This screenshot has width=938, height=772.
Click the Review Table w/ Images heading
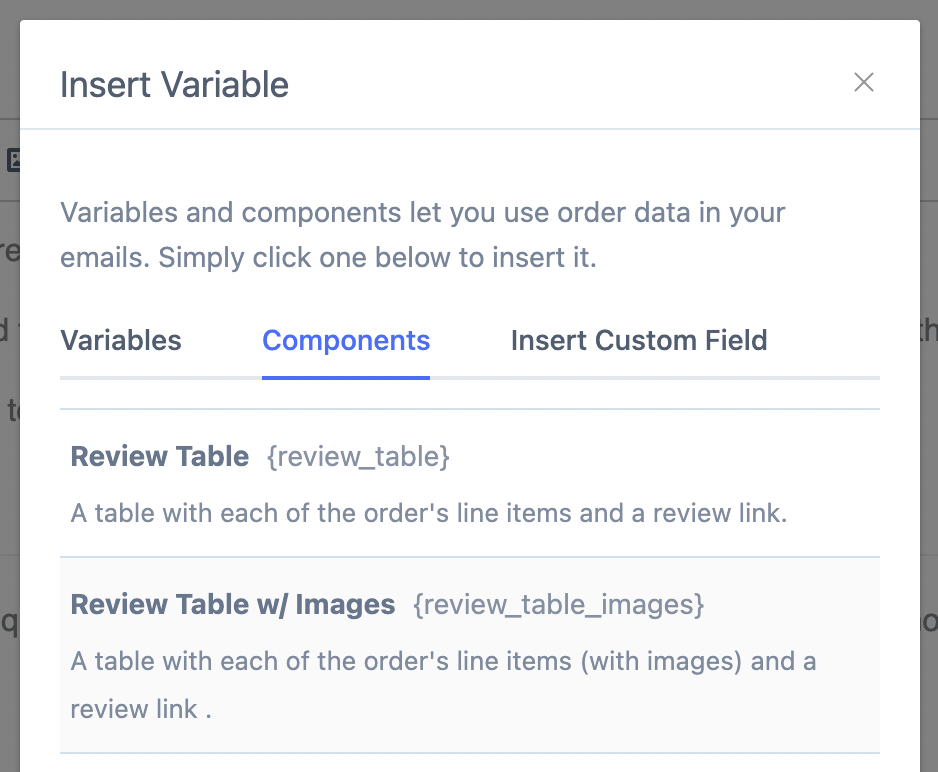point(232,605)
